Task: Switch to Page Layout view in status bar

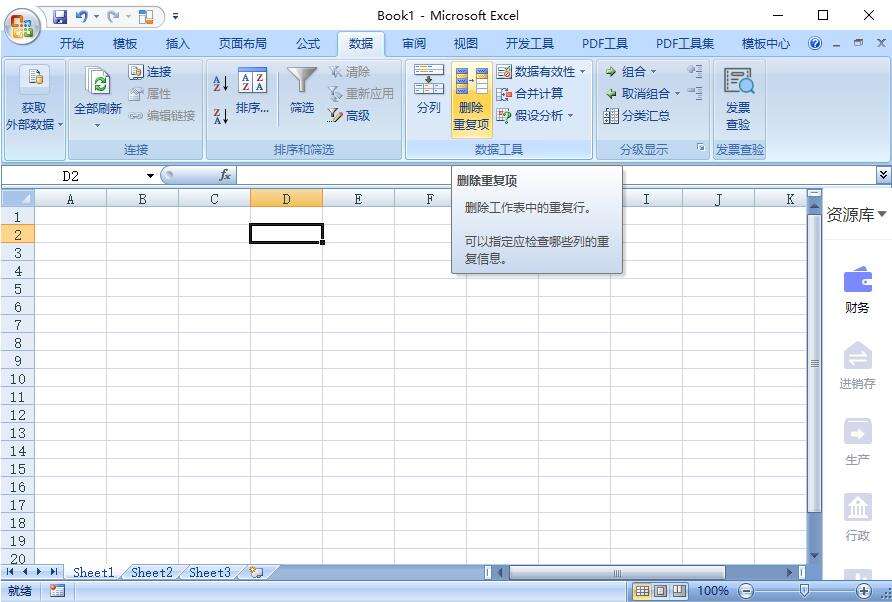Action: [661, 591]
